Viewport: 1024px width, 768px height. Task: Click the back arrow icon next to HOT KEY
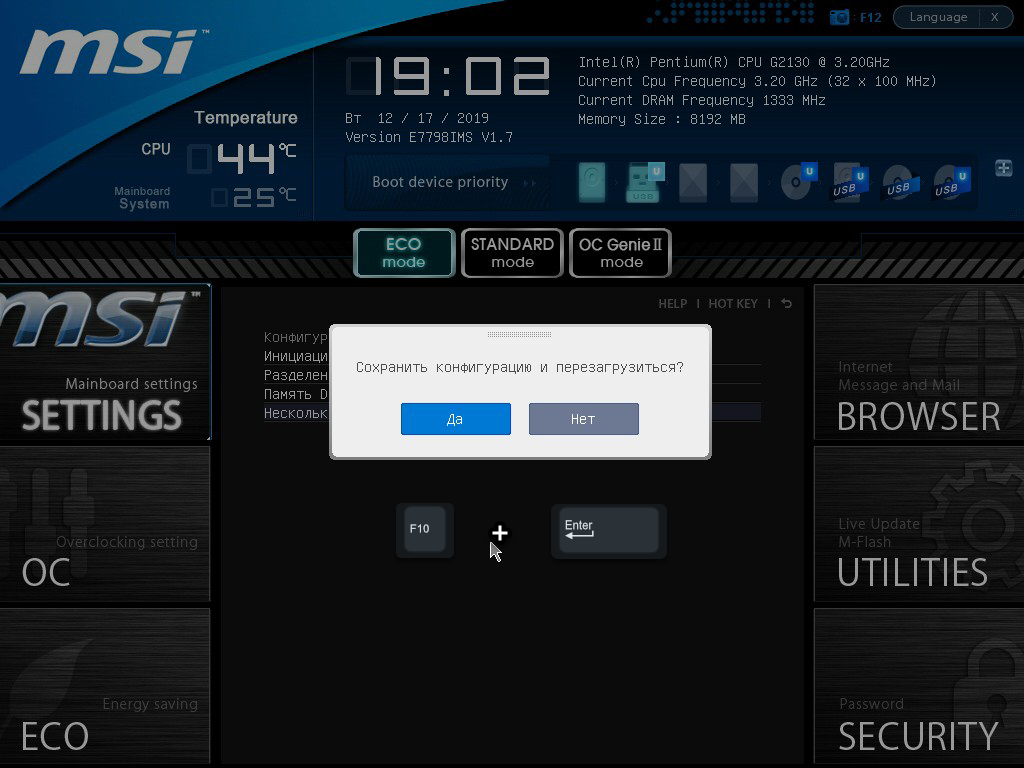pos(786,304)
